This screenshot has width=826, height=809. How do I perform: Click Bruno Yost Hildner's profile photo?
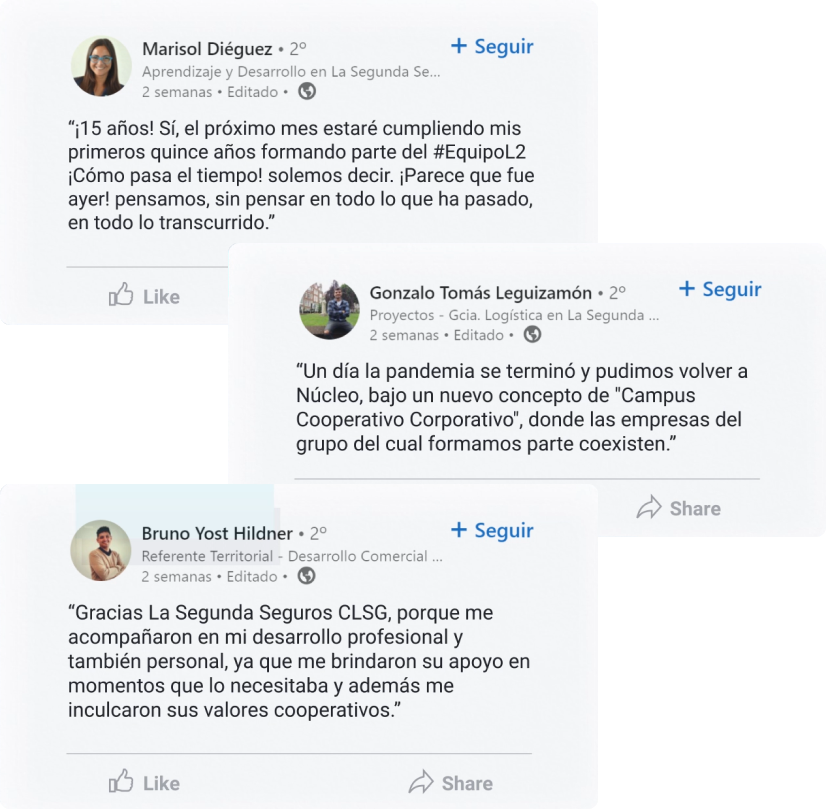pos(101,550)
